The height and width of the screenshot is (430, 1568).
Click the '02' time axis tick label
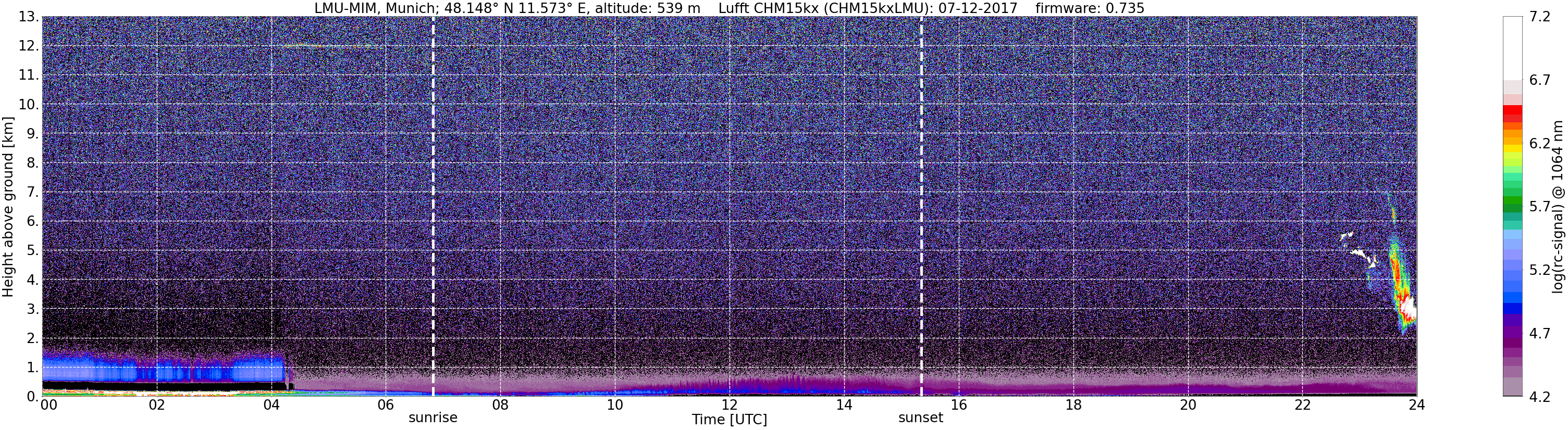click(x=157, y=405)
